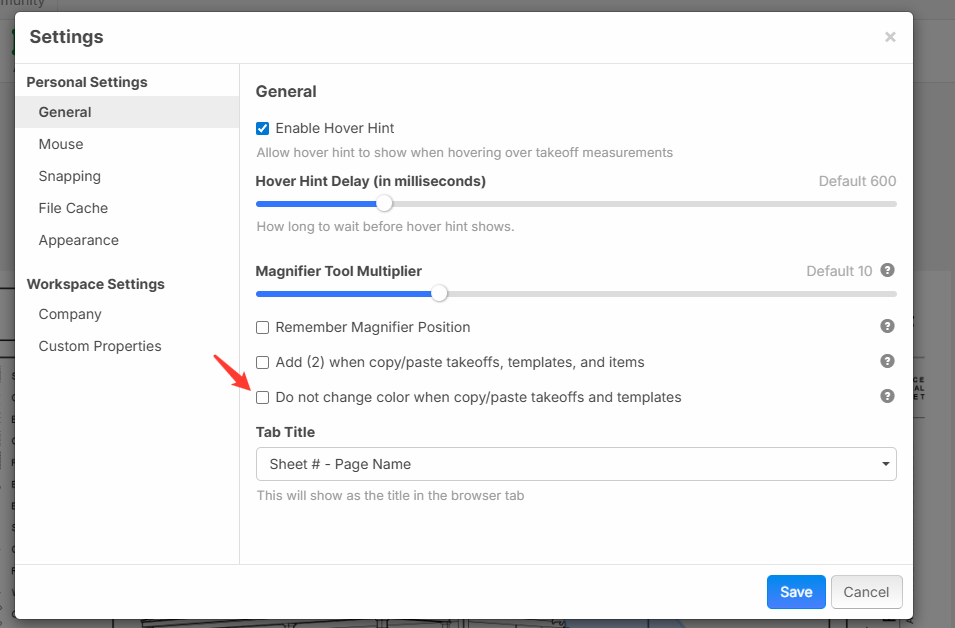
Task: Open the Tab Title dropdown
Action: 576,464
